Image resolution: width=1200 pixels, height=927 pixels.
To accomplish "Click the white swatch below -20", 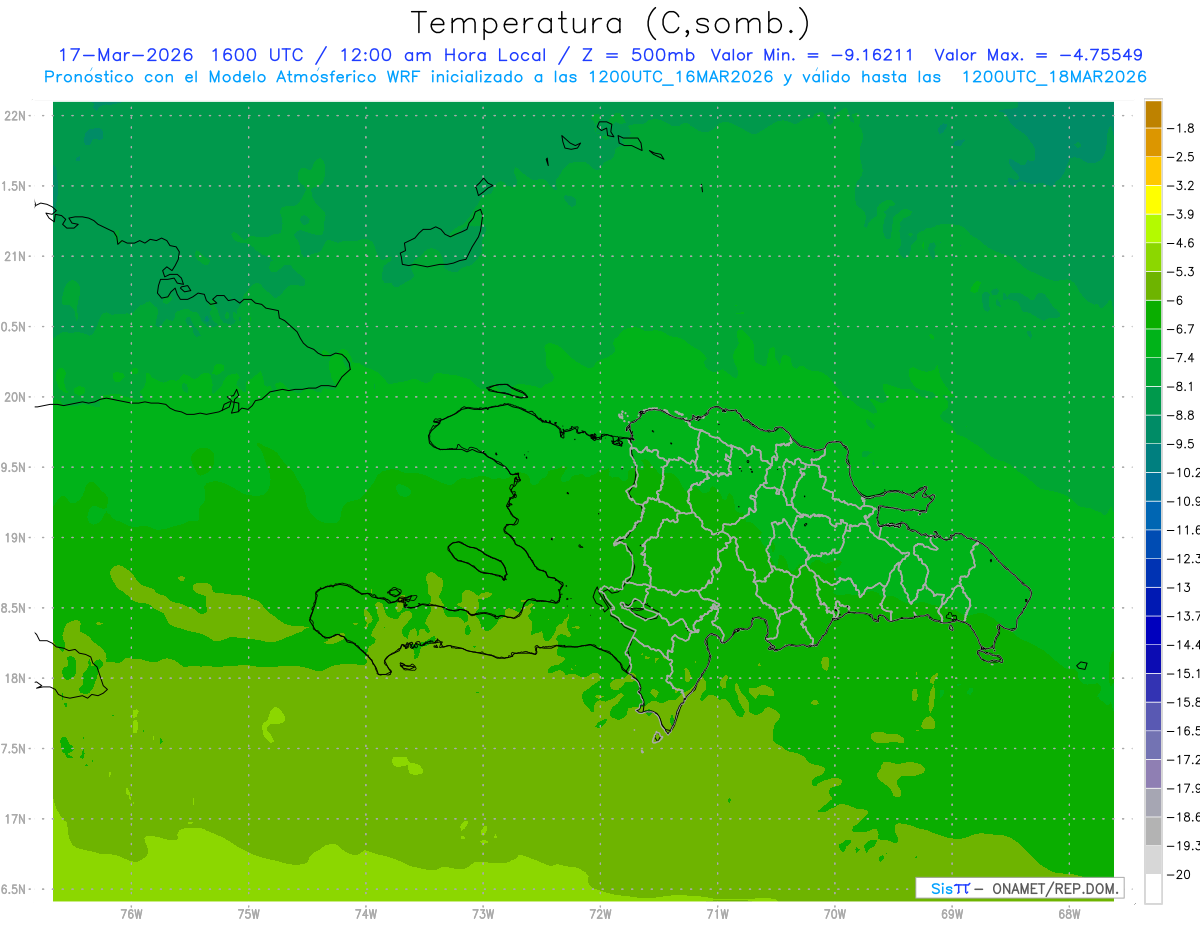I will pyautogui.click(x=1153, y=889).
